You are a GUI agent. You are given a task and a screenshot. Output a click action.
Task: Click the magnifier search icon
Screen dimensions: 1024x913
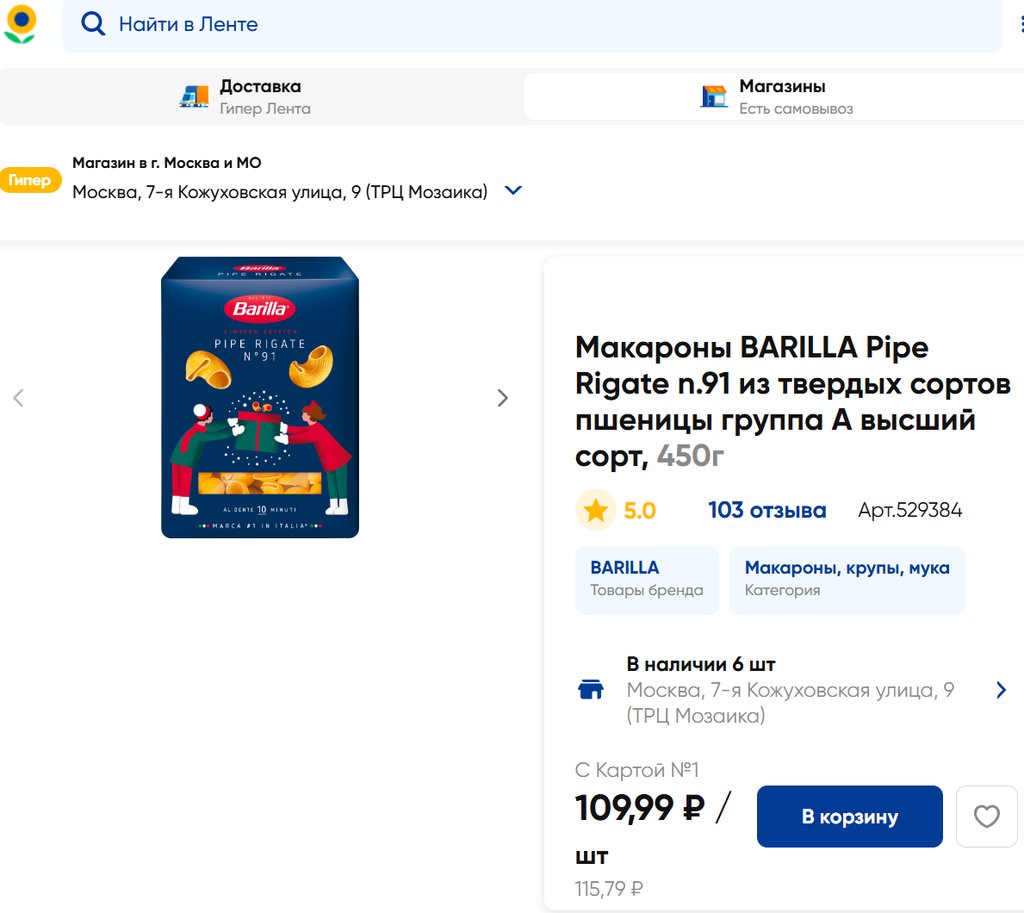(93, 24)
